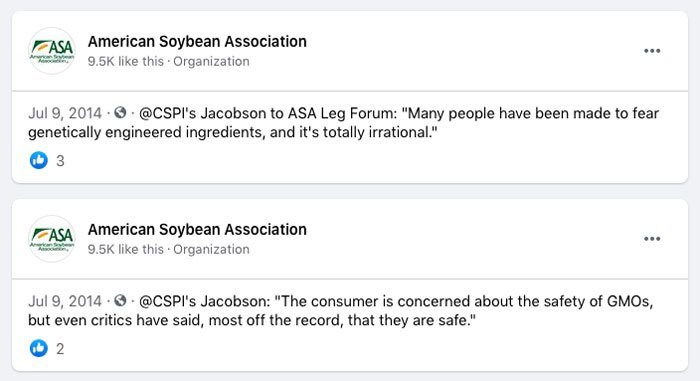Open the three-dot options menu on the GMOs safety post
Viewport: 700px width, 381px height.
click(x=652, y=239)
